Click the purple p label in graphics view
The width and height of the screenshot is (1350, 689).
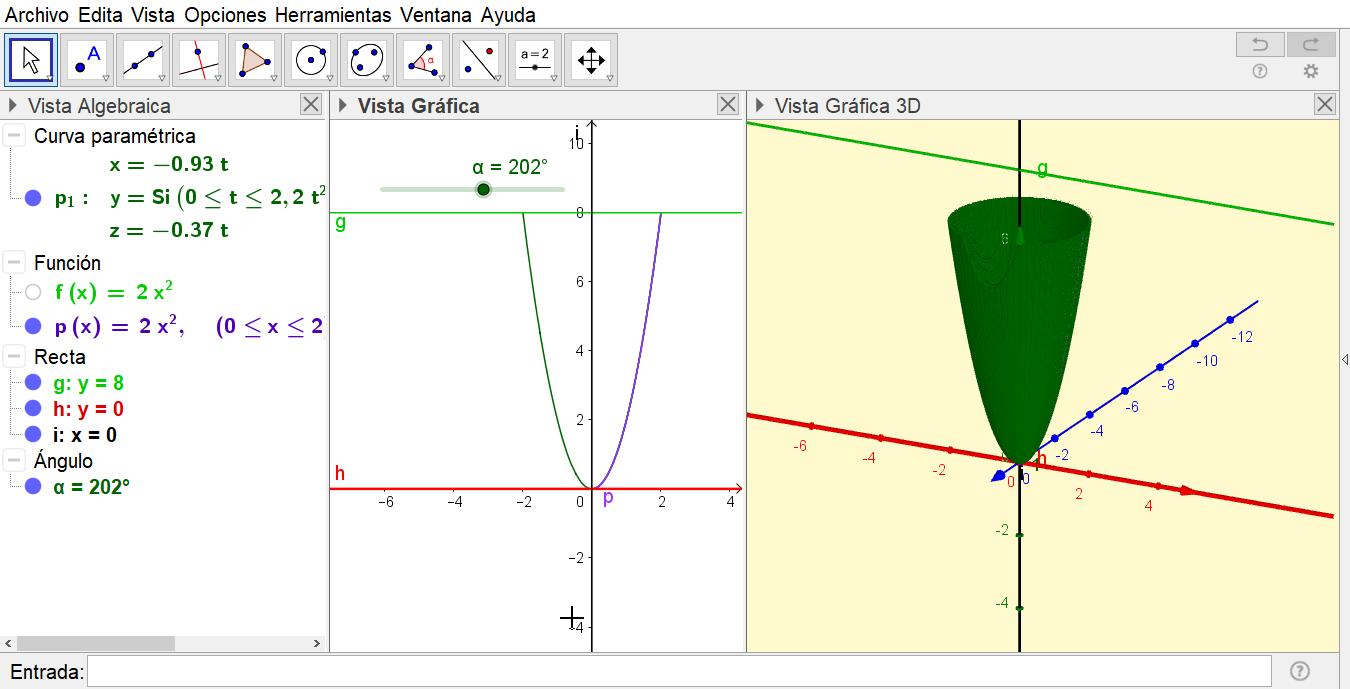tap(608, 498)
